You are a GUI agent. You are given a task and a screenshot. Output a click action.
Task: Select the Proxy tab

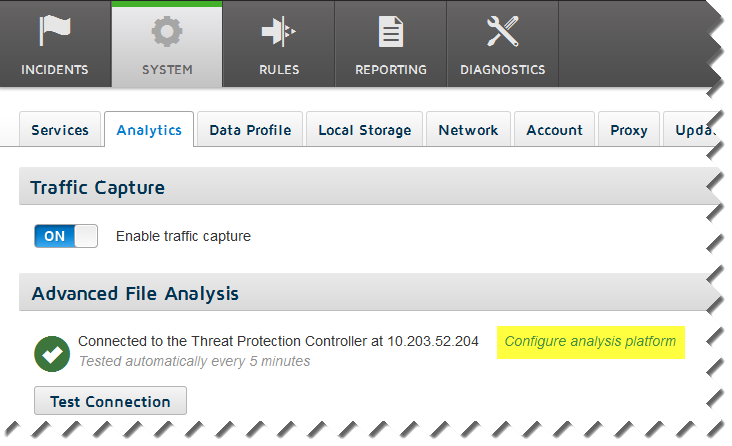tap(629, 130)
